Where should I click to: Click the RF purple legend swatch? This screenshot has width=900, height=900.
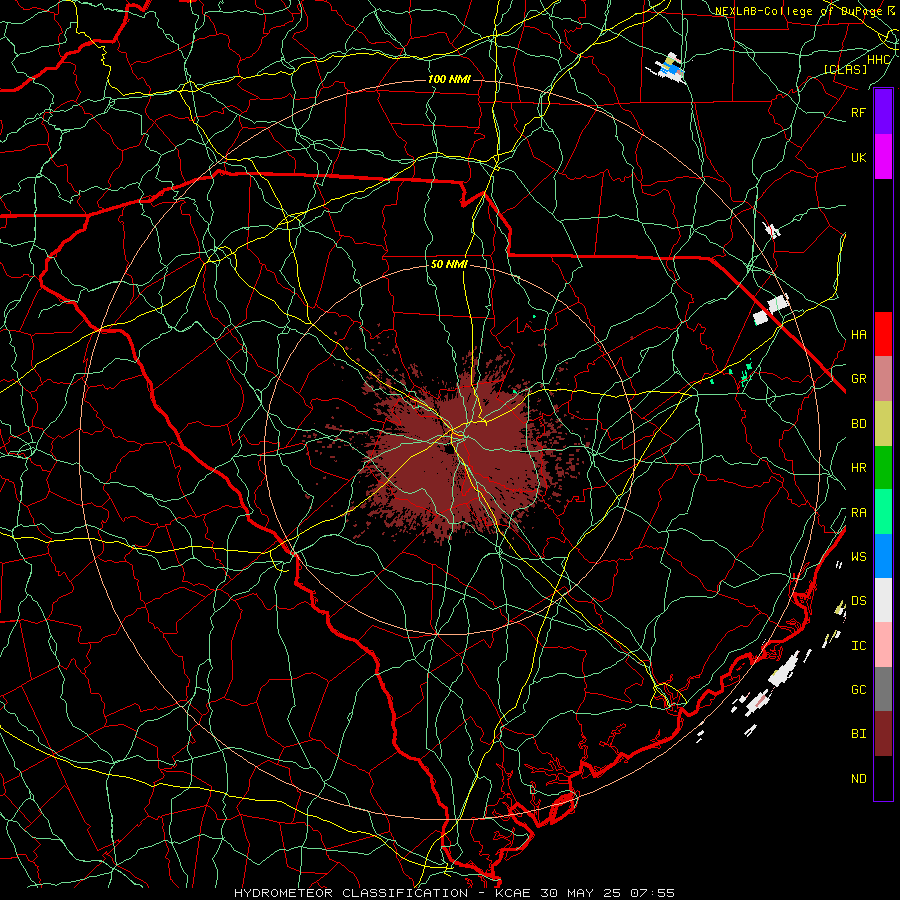click(883, 112)
